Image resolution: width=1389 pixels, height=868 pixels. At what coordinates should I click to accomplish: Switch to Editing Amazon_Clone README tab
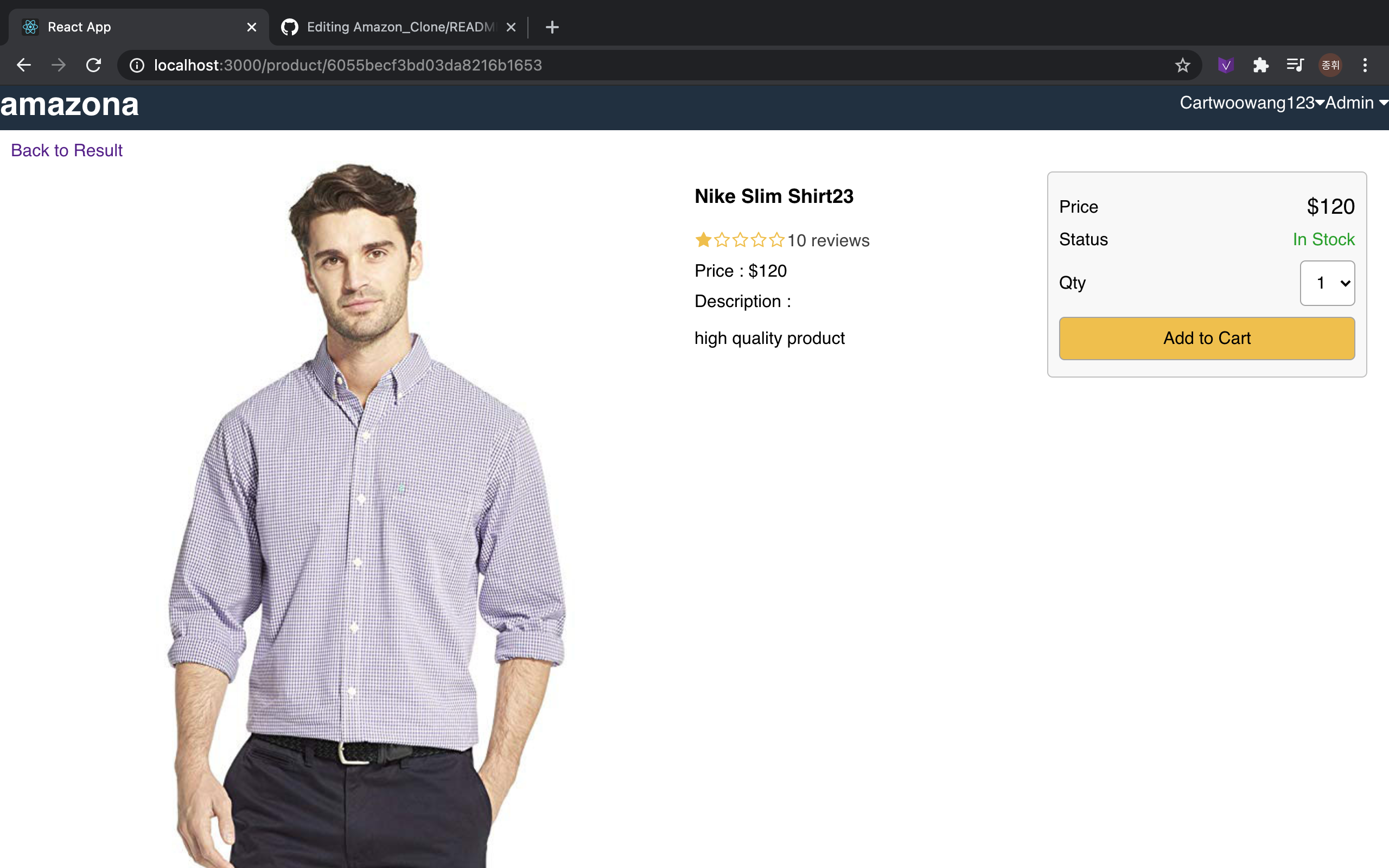tap(399, 27)
